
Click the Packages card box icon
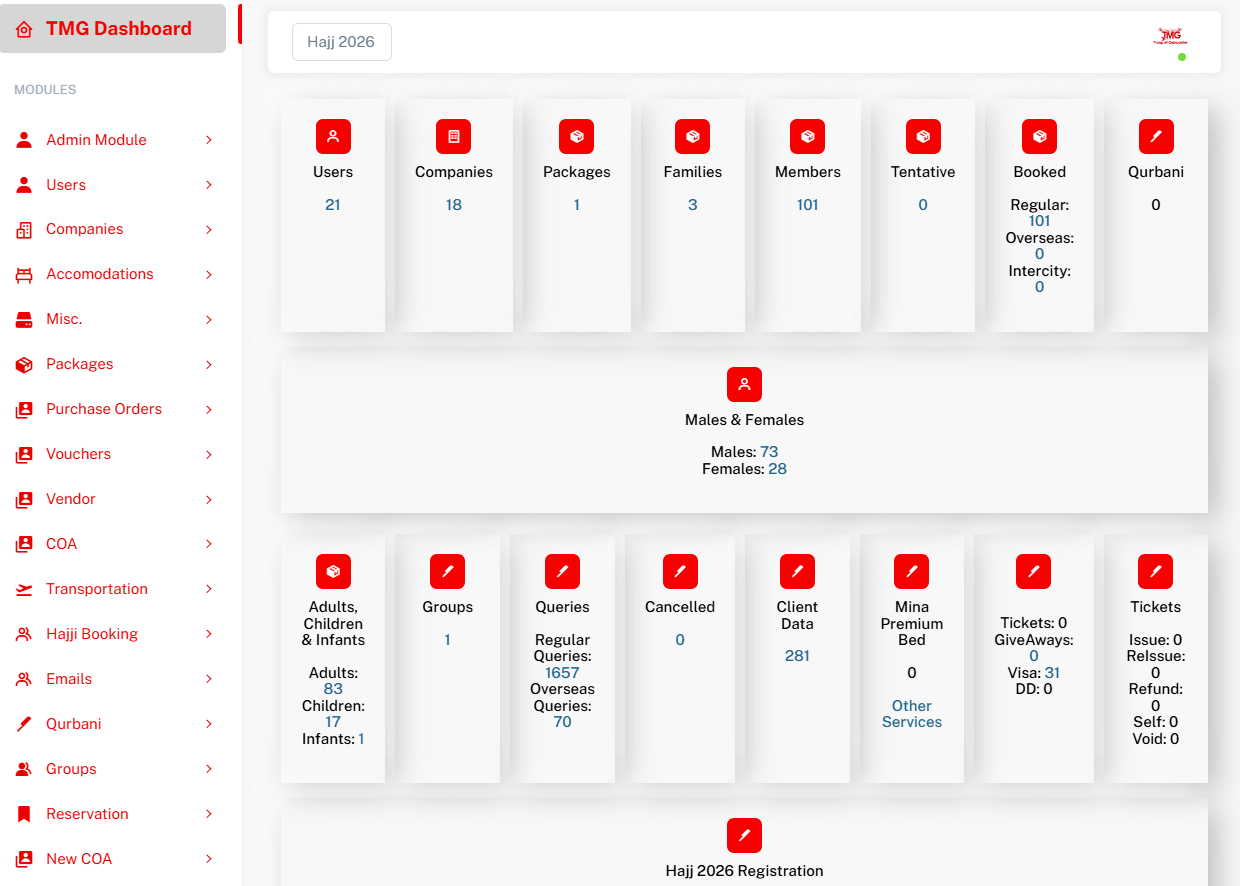click(576, 136)
